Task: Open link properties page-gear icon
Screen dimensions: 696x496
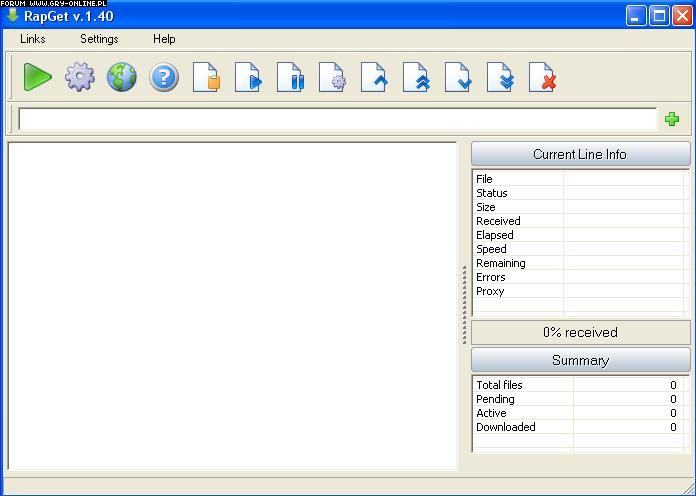Action: [332, 77]
